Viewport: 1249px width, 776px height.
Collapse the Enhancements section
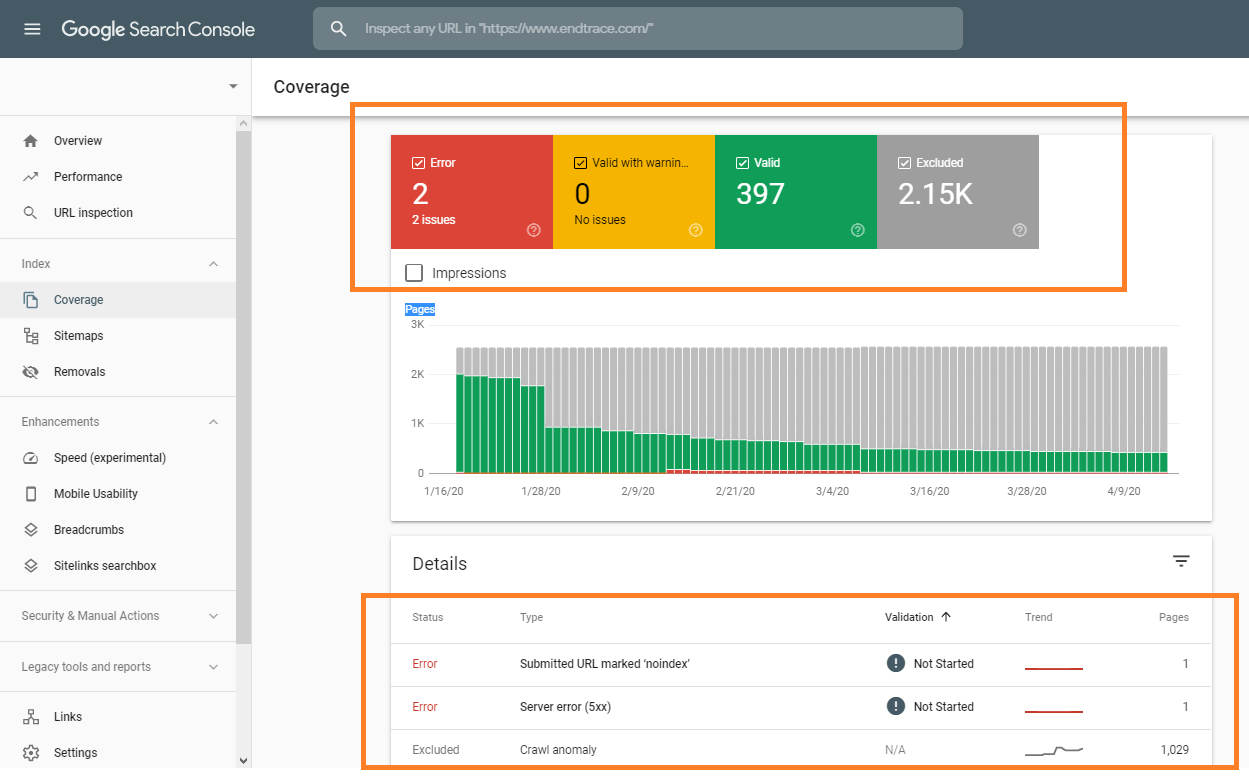[213, 422]
